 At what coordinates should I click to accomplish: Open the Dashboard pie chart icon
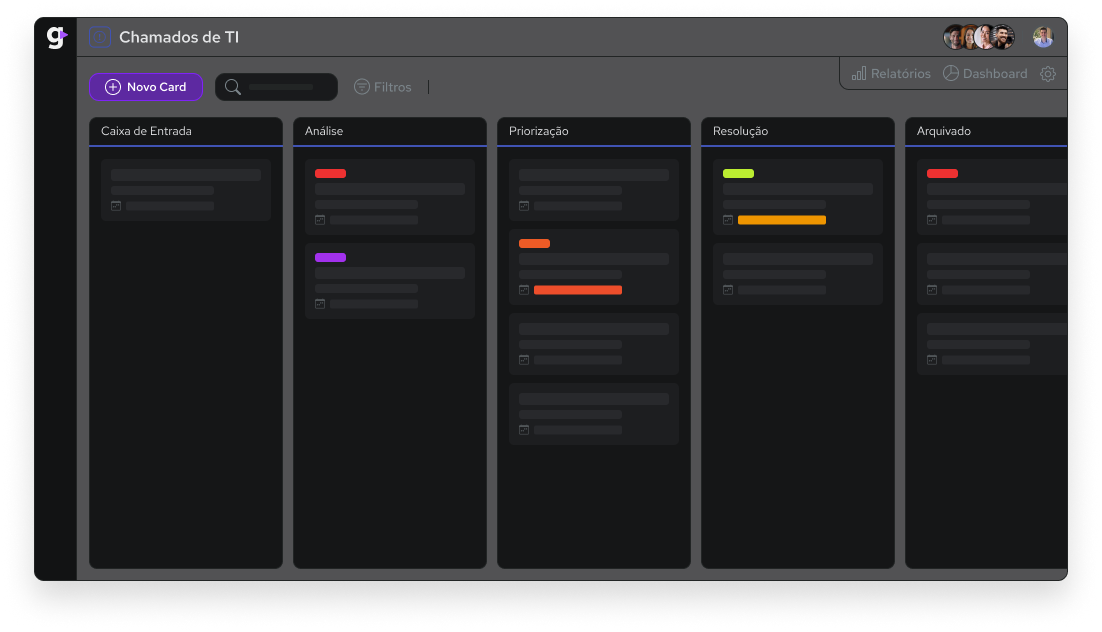click(951, 74)
